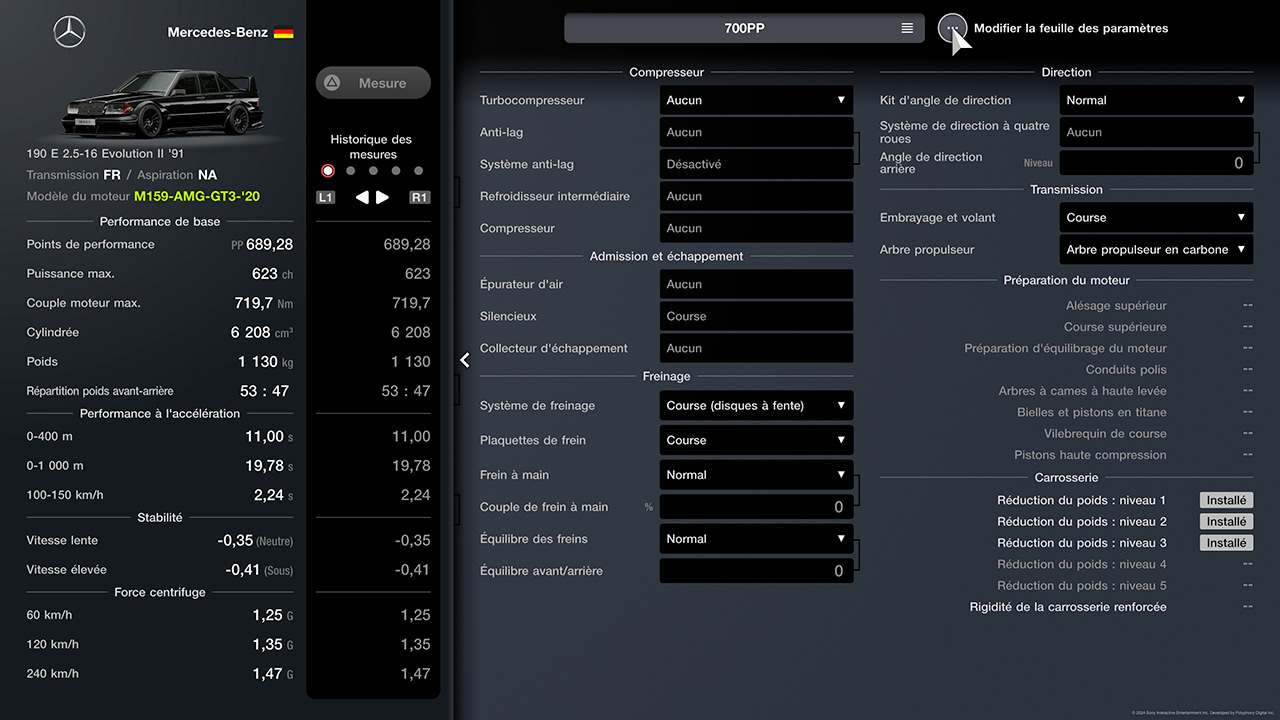
Task: Open Plaquettes de frein dropdown
Action: pyautogui.click(x=757, y=440)
